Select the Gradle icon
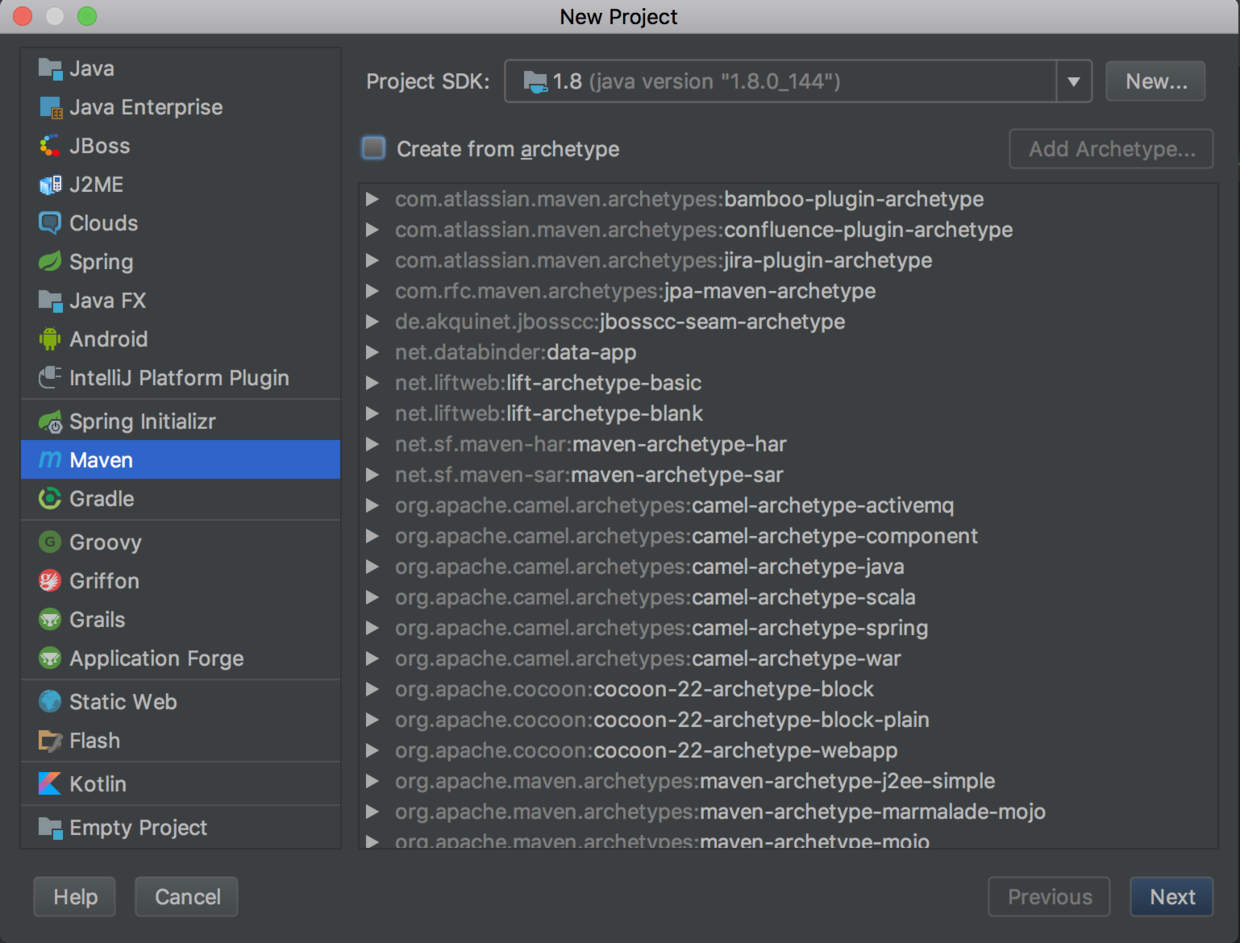 (x=50, y=498)
